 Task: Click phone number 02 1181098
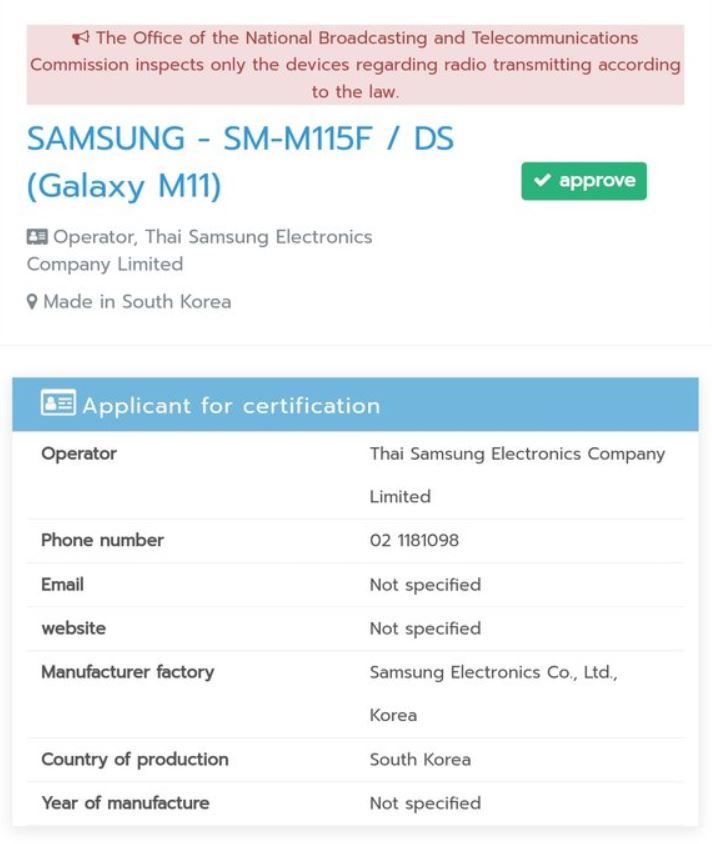(414, 541)
